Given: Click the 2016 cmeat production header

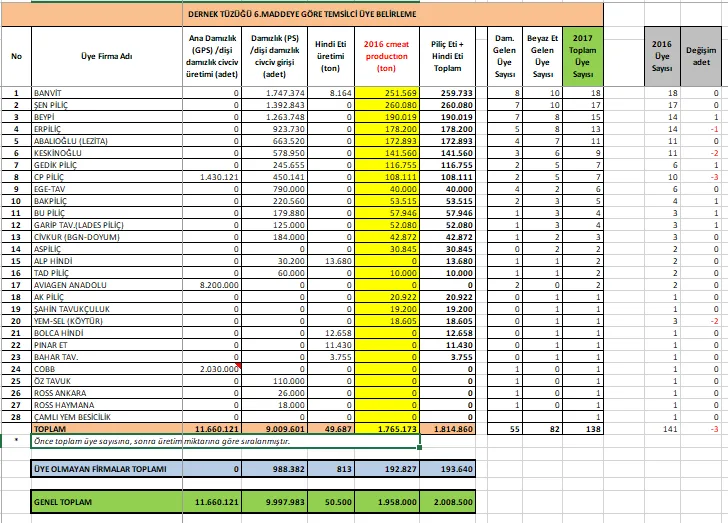Looking at the screenshot, I should pyautogui.click(x=387, y=56).
